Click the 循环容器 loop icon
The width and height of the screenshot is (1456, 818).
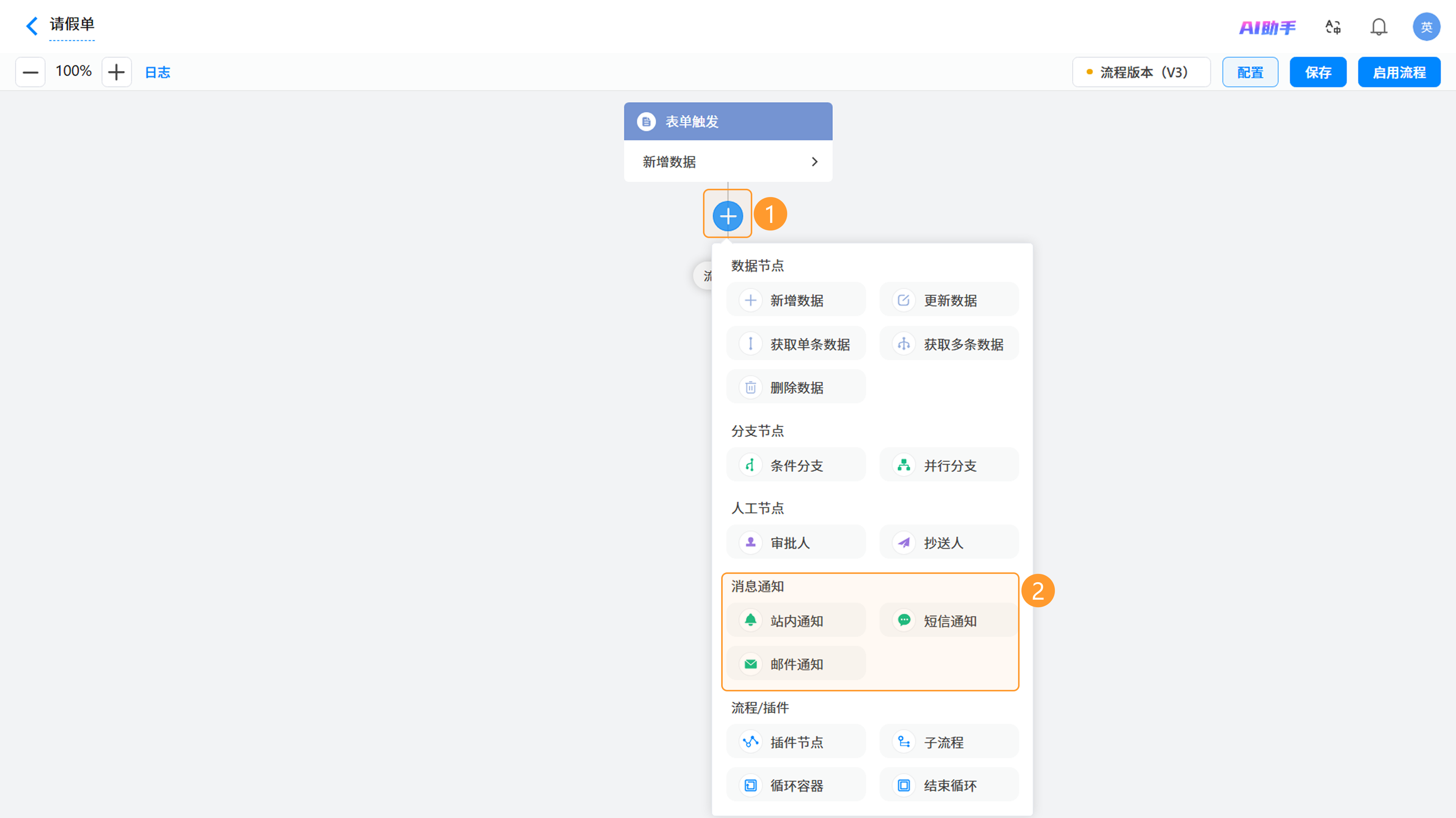click(751, 785)
